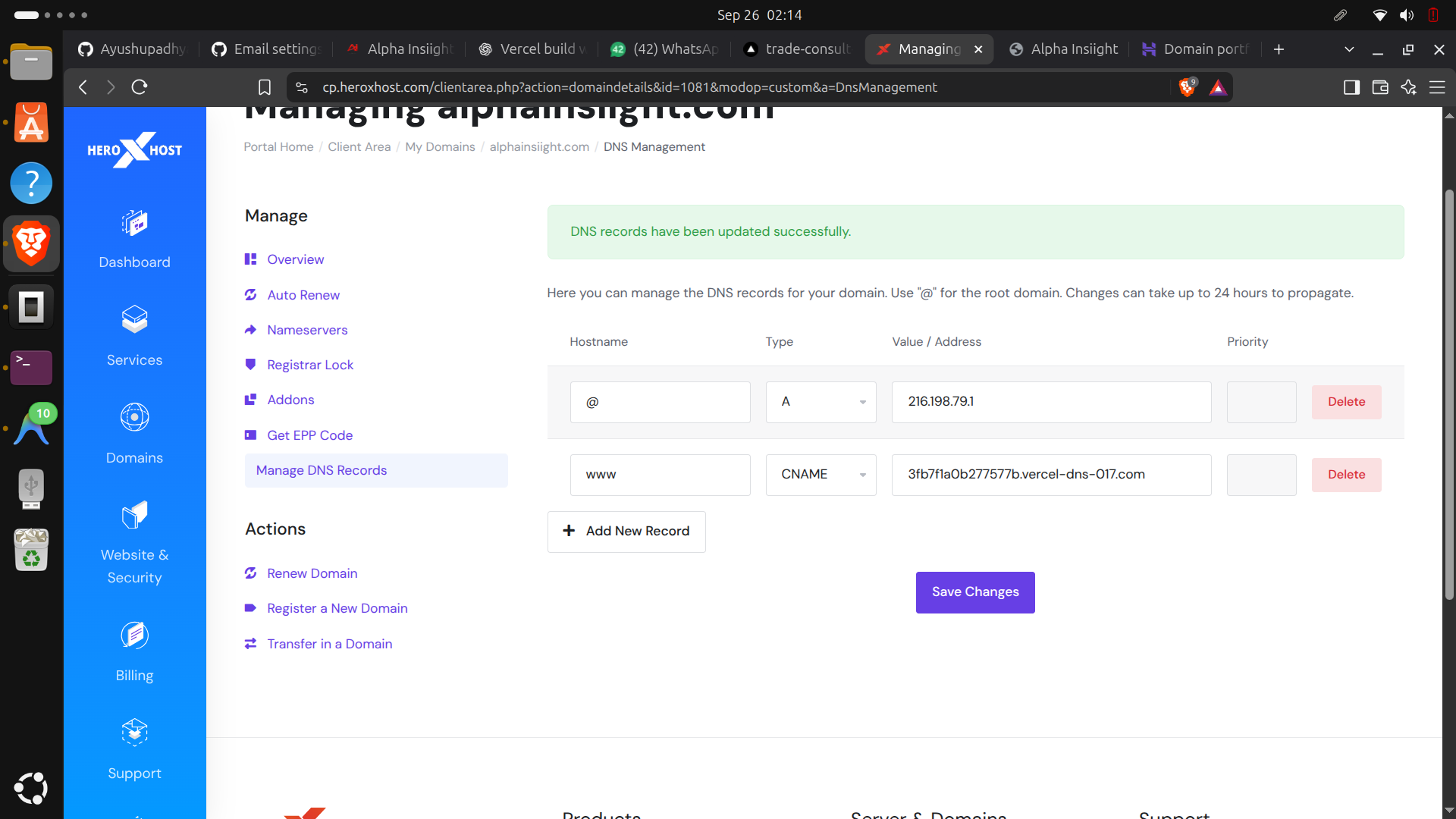
Task: Open the Services sidebar icon
Action: pyautogui.click(x=134, y=319)
